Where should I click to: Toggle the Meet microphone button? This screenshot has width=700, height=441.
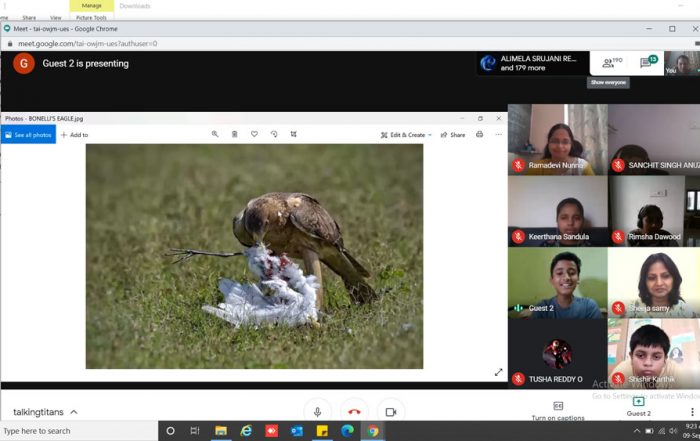click(317, 412)
